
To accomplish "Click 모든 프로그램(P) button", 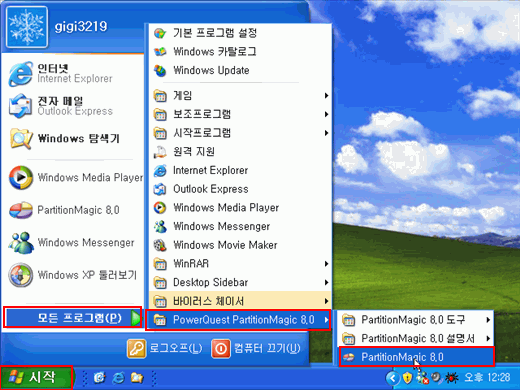I will pos(73,318).
